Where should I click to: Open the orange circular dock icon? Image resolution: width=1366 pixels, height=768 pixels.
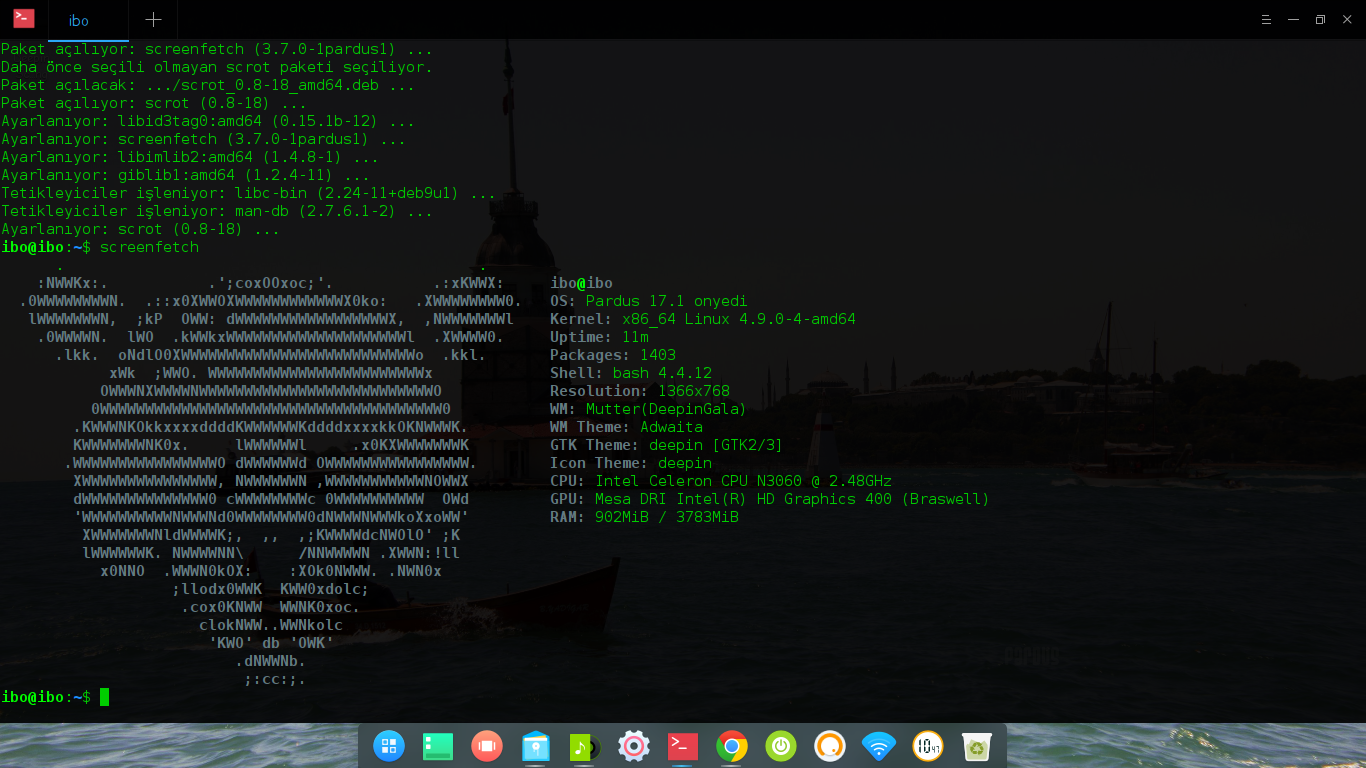(830, 746)
